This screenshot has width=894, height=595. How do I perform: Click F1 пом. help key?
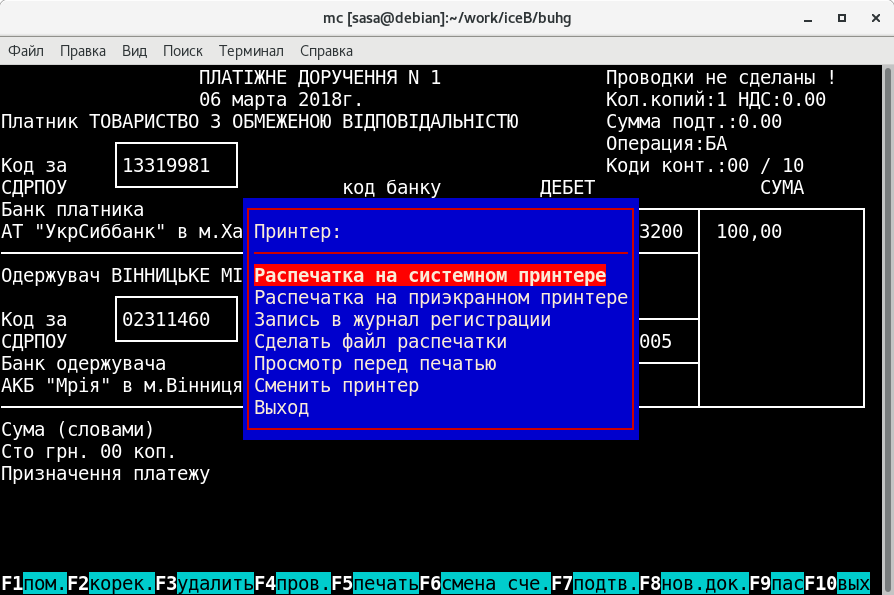coord(34,584)
